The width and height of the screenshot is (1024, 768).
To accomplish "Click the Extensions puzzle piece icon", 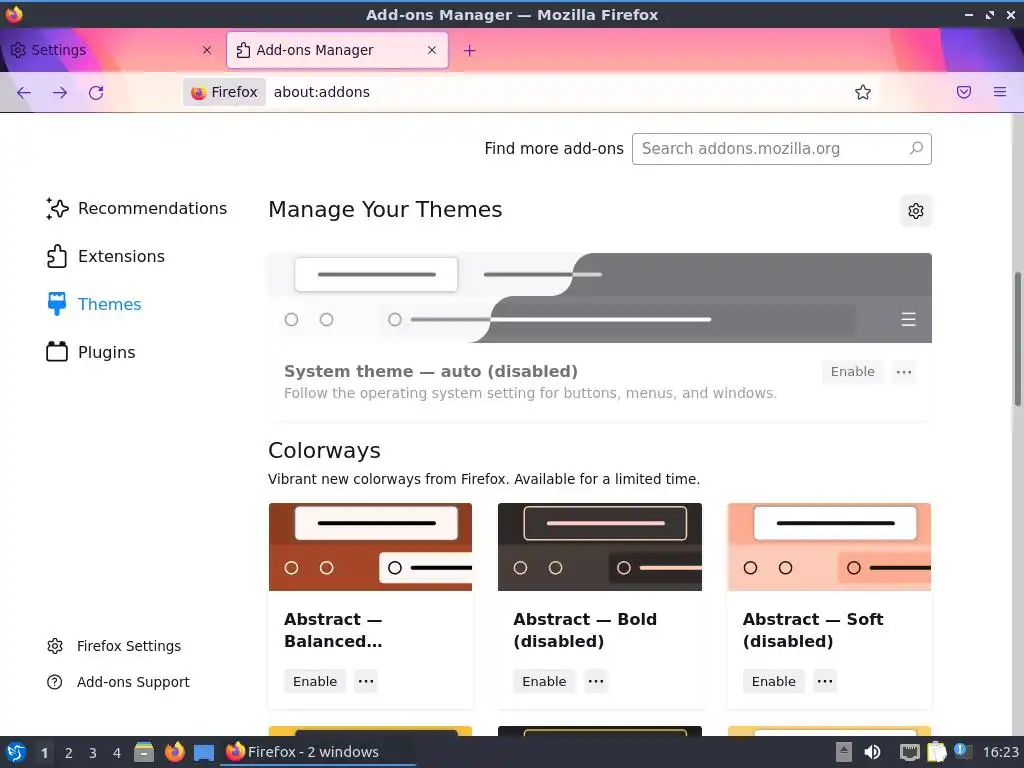I will coord(57,256).
